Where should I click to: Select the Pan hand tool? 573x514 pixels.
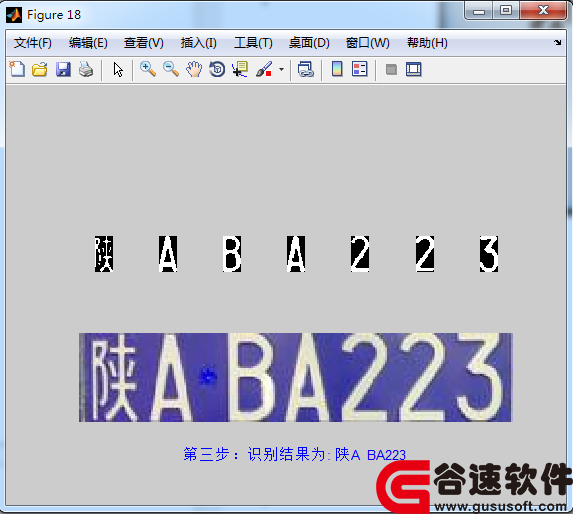point(194,69)
